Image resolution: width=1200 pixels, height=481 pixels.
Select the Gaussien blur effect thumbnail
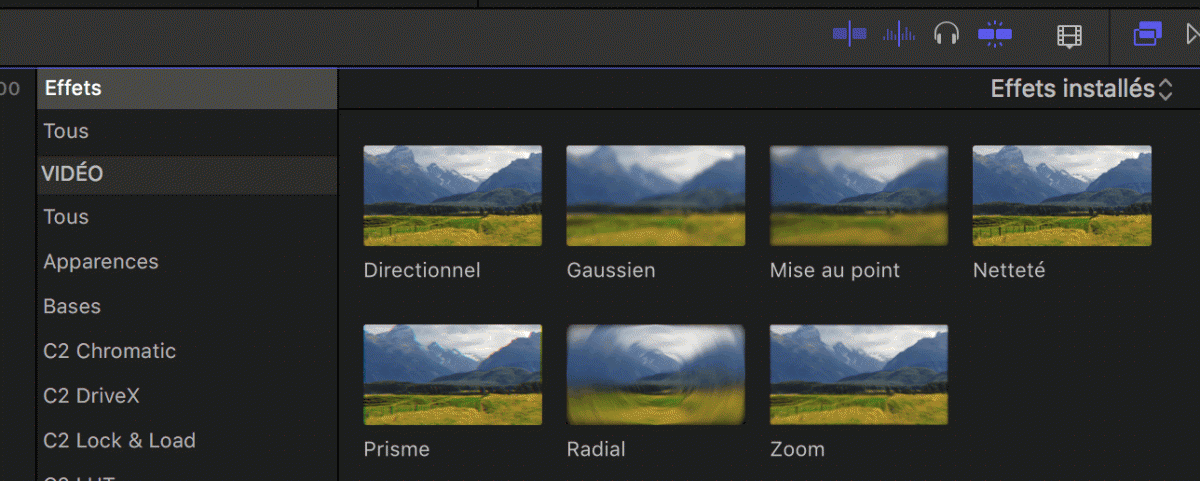(656, 196)
